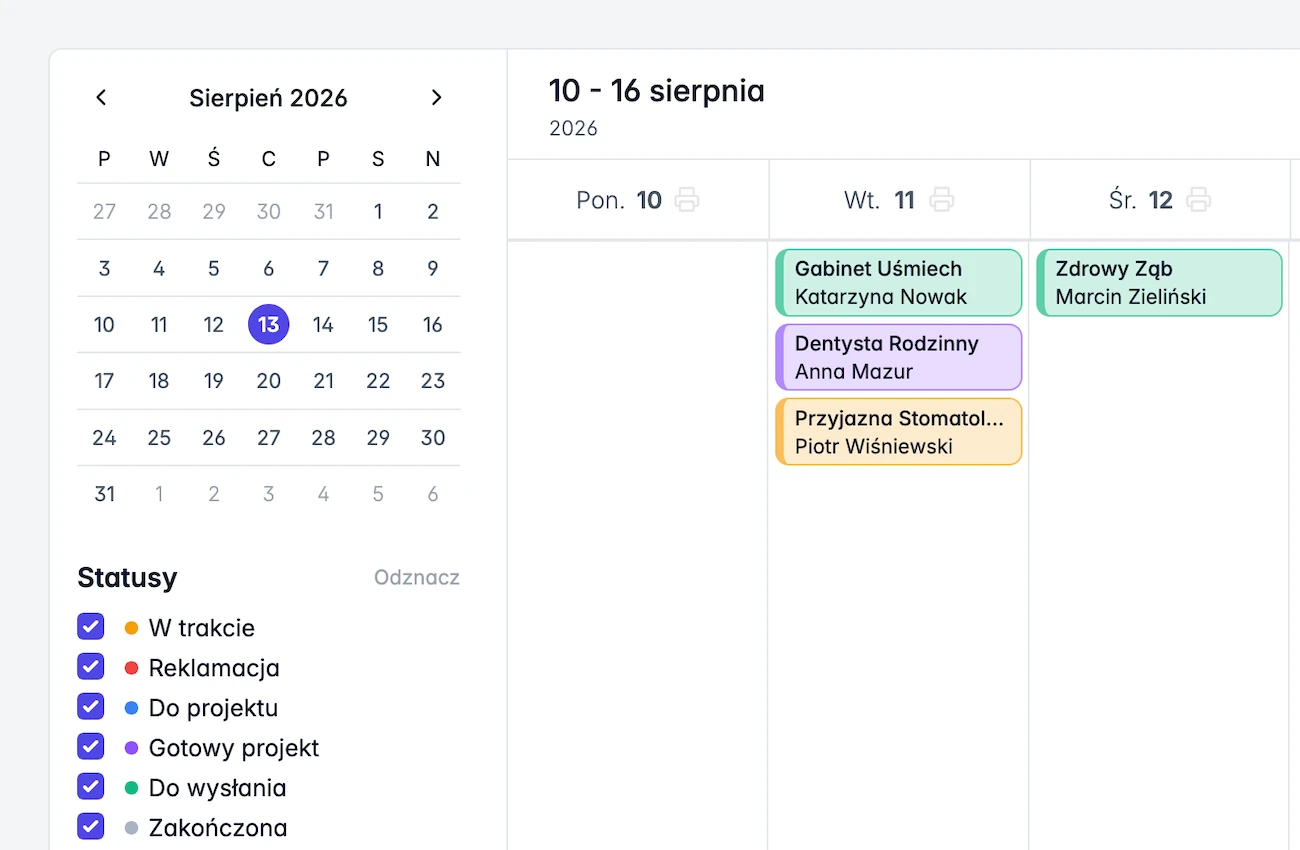Click the printer icon for Wt. 11
Screen dimensions: 1300x850
942,200
